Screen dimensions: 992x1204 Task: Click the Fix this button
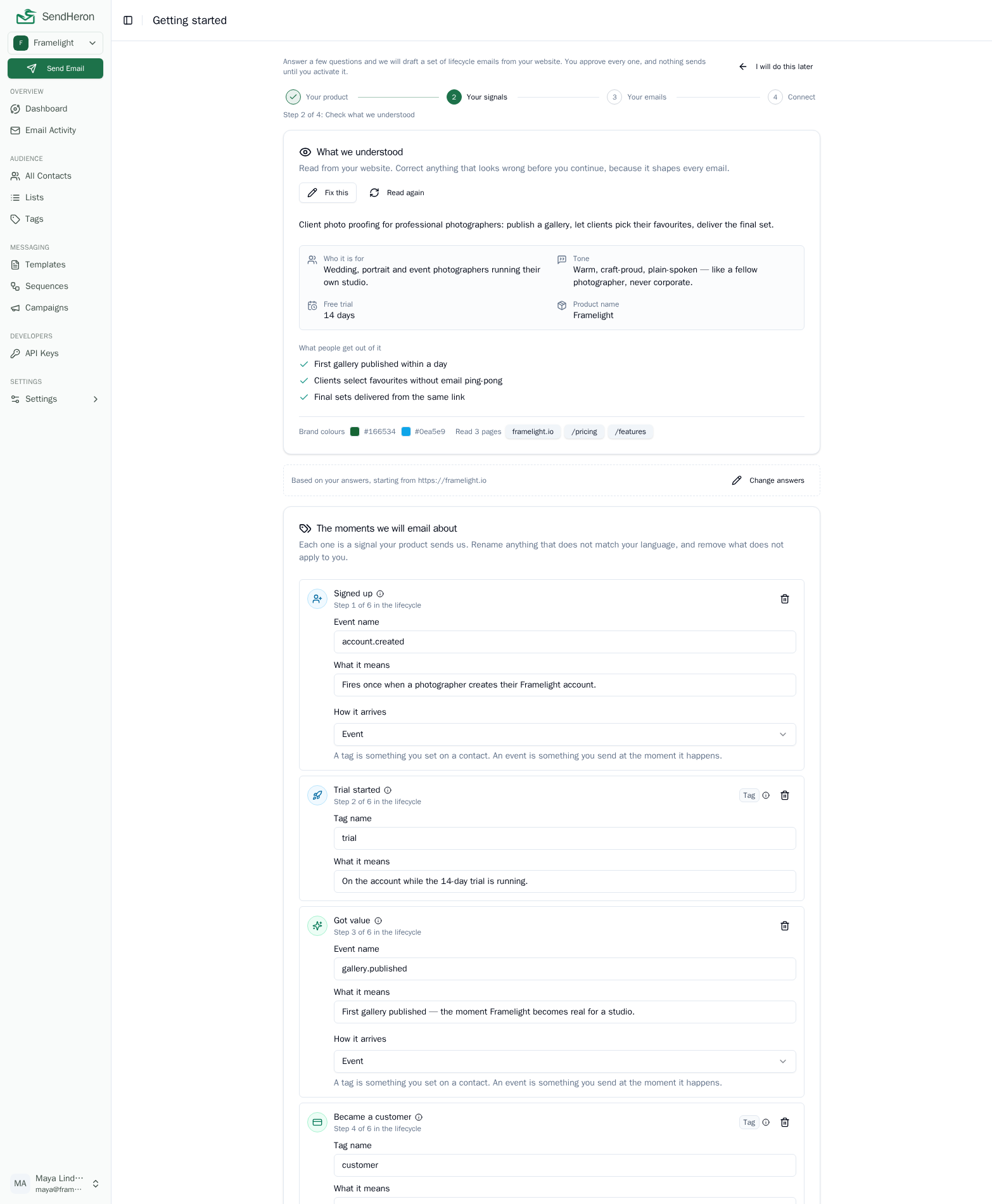coord(327,193)
